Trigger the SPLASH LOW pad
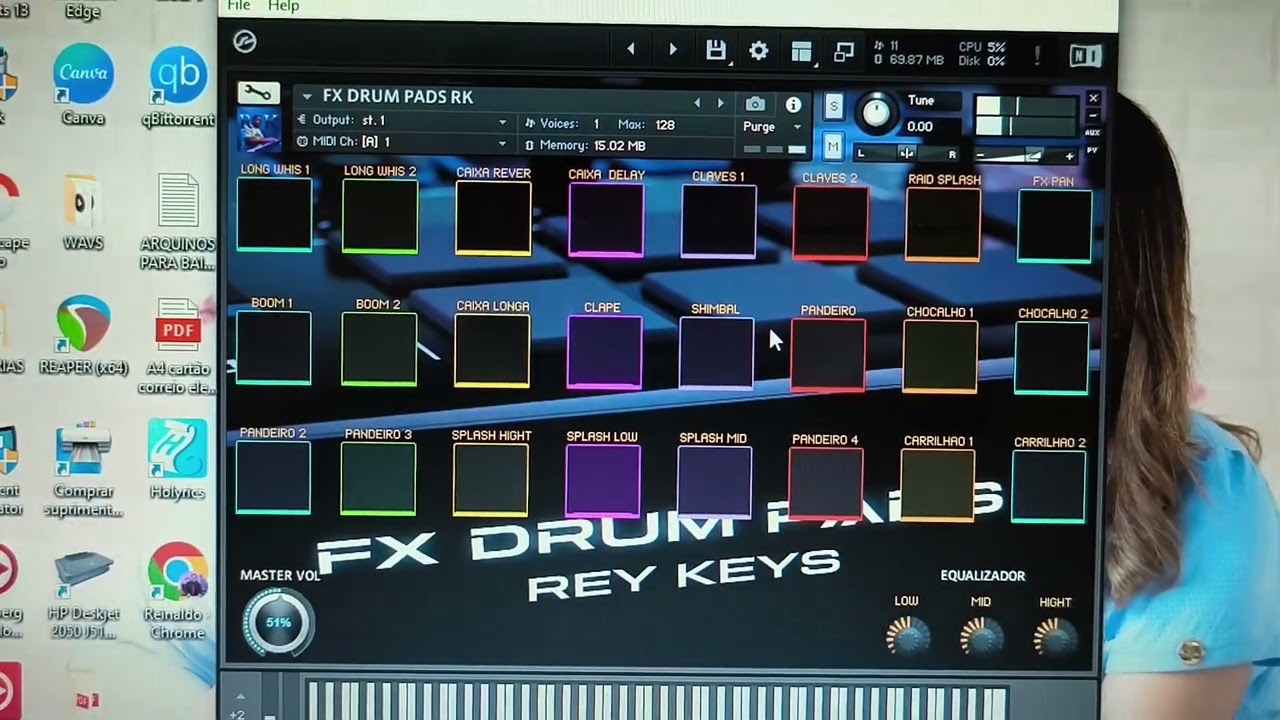This screenshot has height=720, width=1280. [603, 483]
